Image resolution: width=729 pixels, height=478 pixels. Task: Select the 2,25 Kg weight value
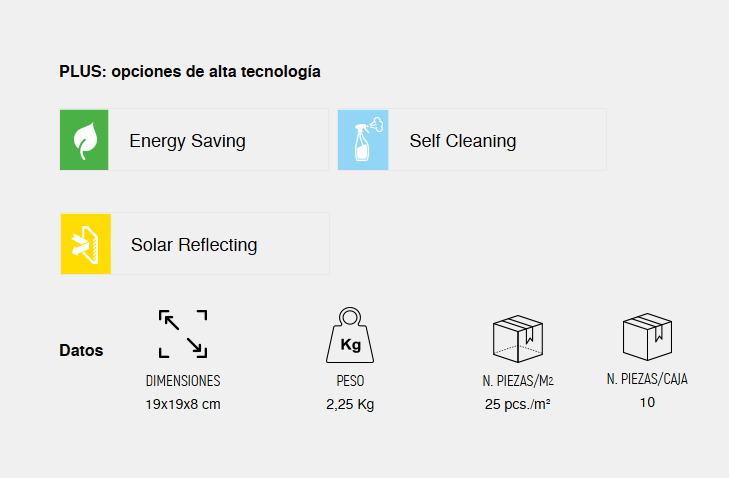pos(350,405)
